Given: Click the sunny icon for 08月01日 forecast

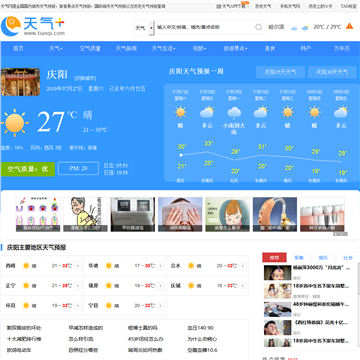Looking at the screenshot, I should [x=314, y=112].
